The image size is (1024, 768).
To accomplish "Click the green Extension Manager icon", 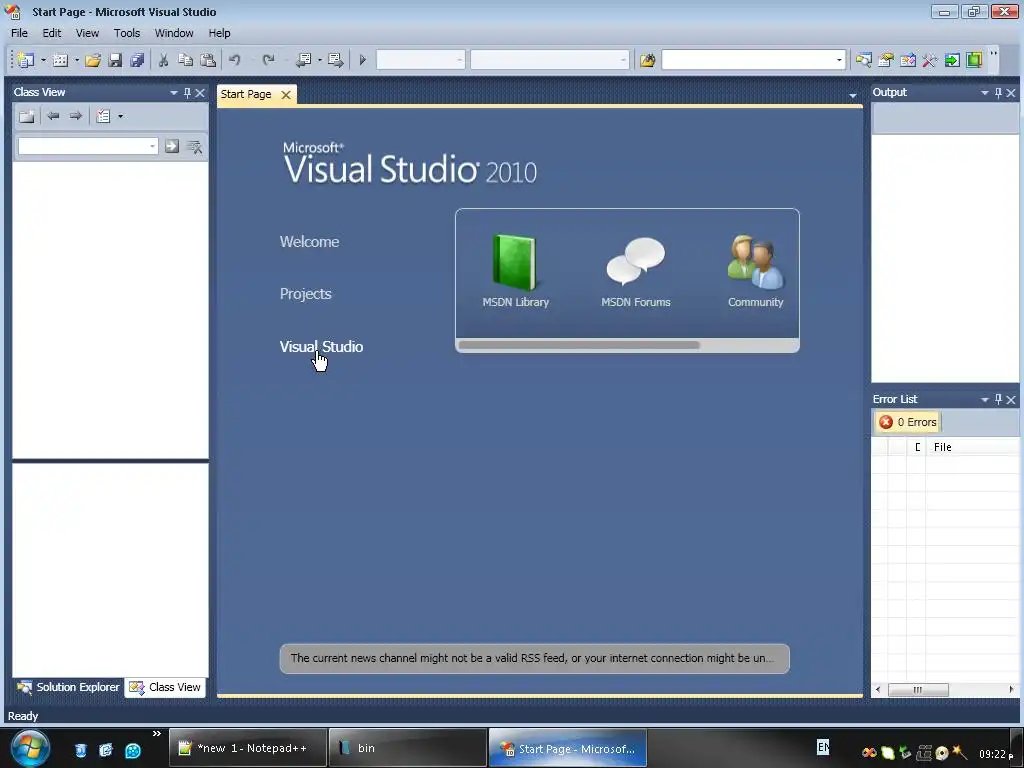I will pyautogui.click(x=974, y=60).
